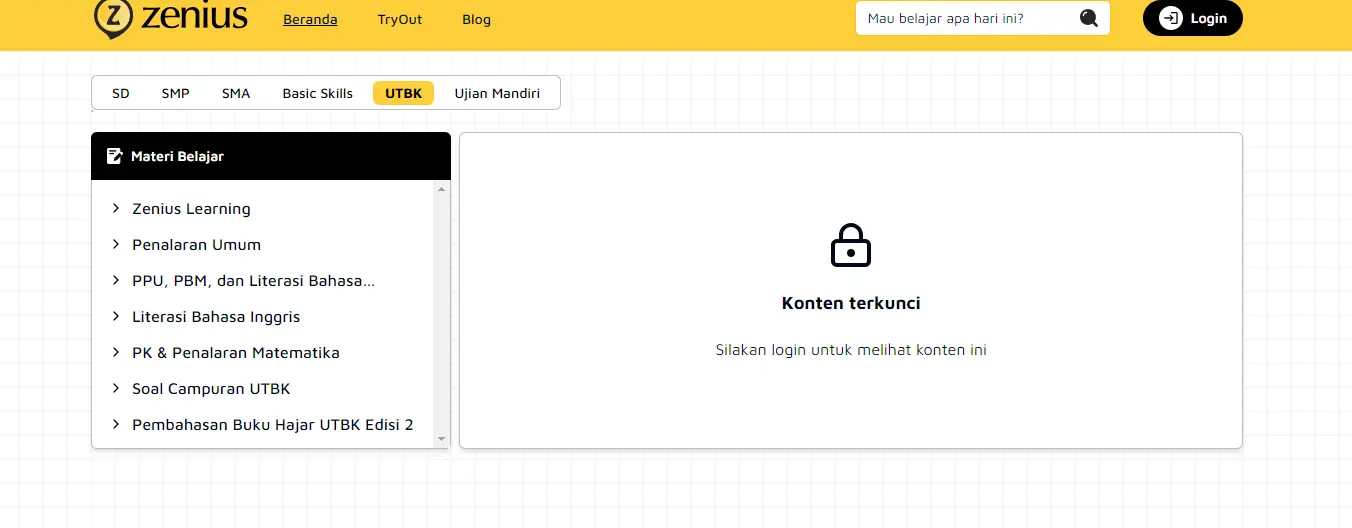Click the 'Konten terkunci' heading
Image resolution: width=1352 pixels, height=528 pixels.
(851, 303)
